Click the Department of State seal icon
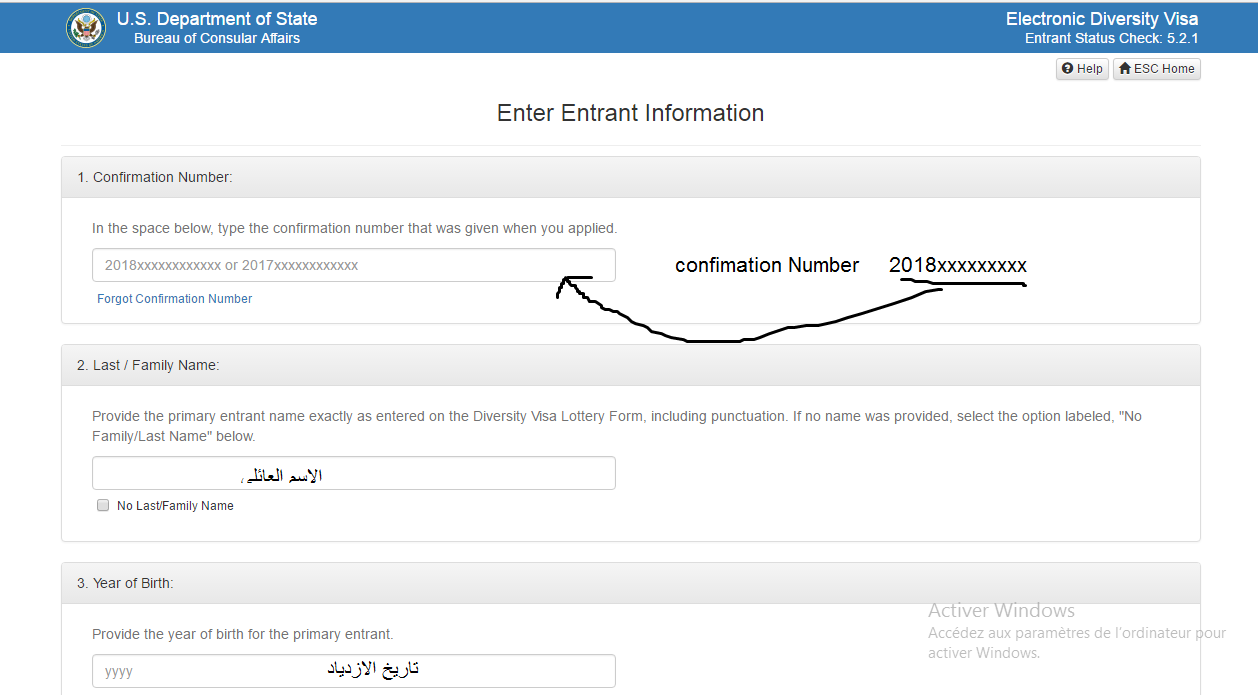This screenshot has width=1258, height=695. [86, 28]
